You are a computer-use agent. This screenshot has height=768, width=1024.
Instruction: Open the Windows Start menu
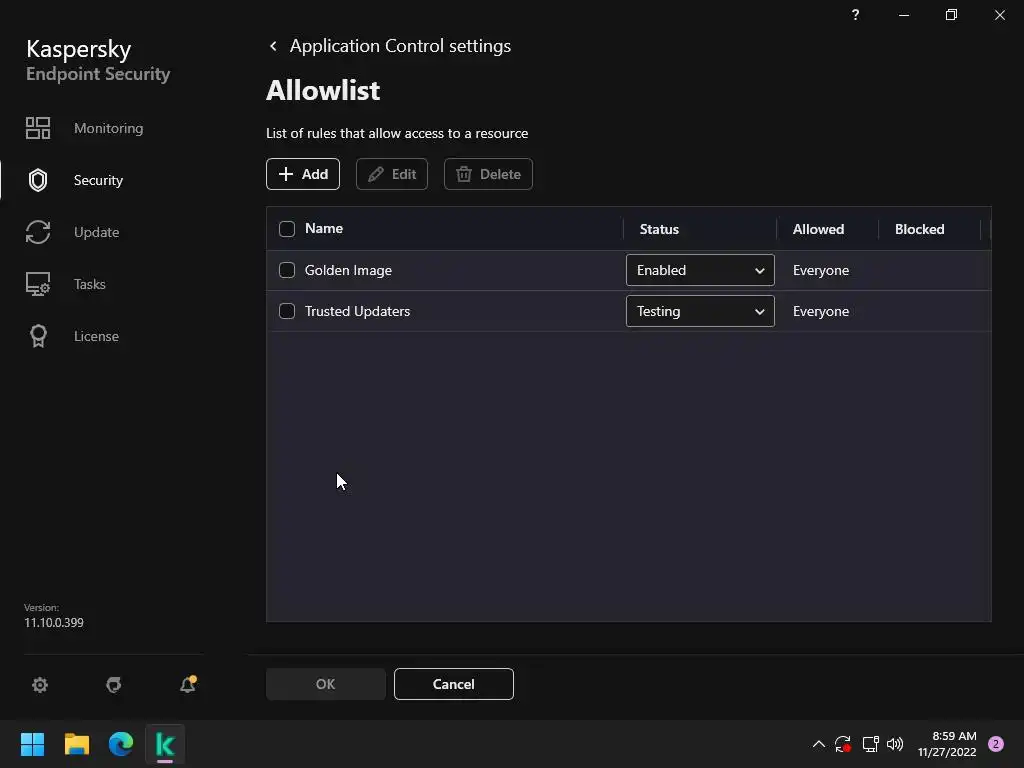point(32,744)
